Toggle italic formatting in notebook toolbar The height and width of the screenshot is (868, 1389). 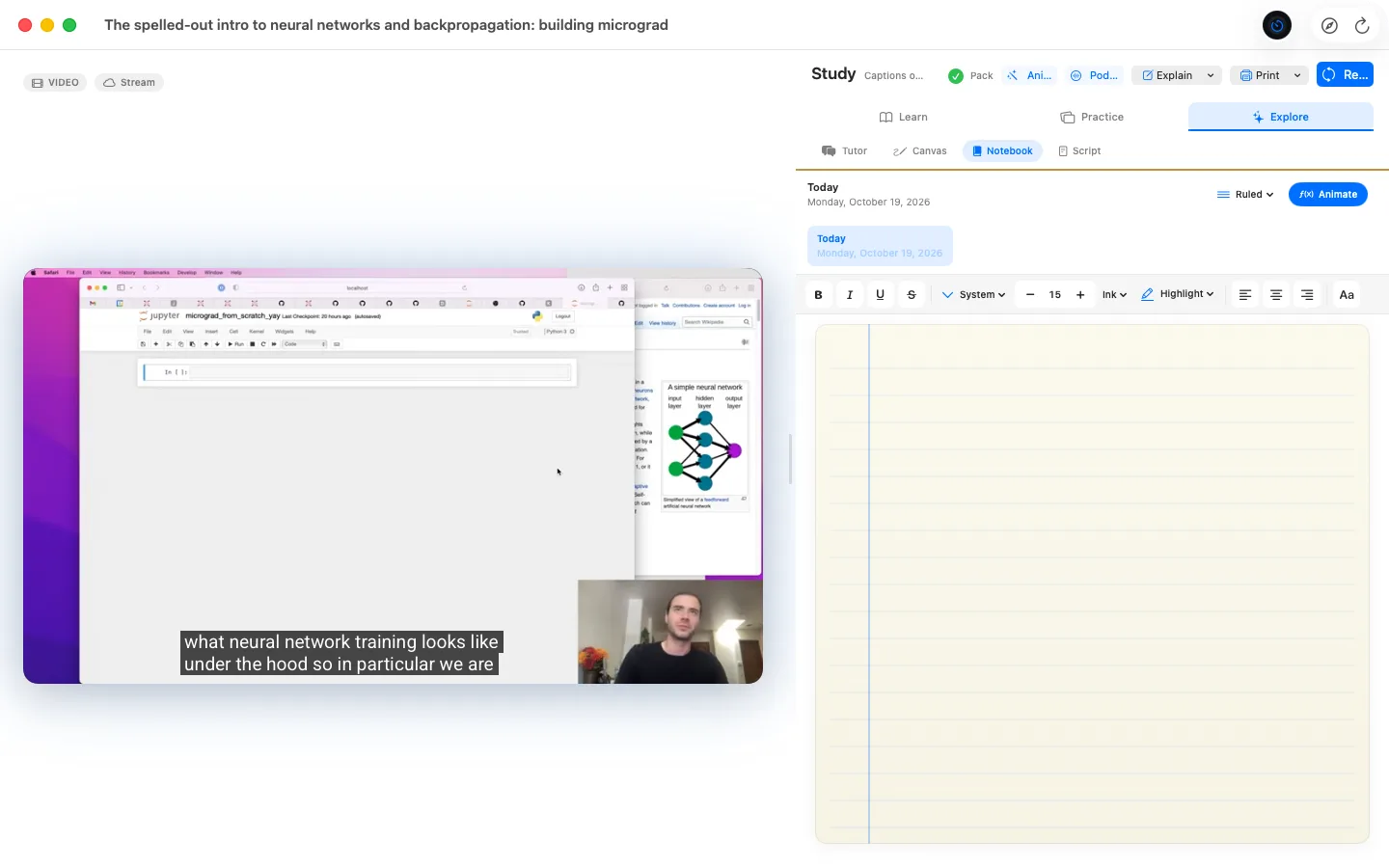pyautogui.click(x=850, y=295)
